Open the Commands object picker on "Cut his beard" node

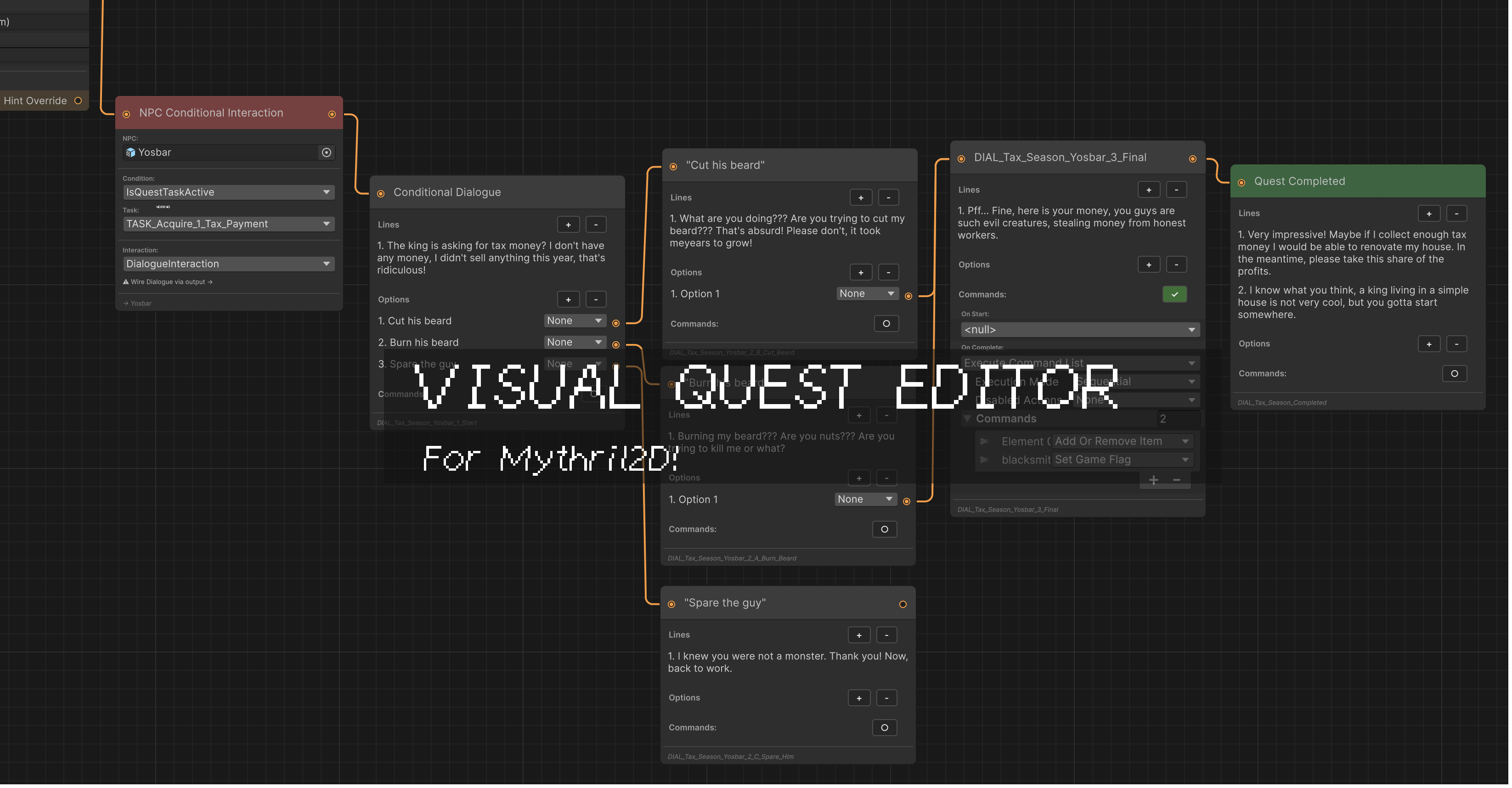pyautogui.click(x=886, y=323)
